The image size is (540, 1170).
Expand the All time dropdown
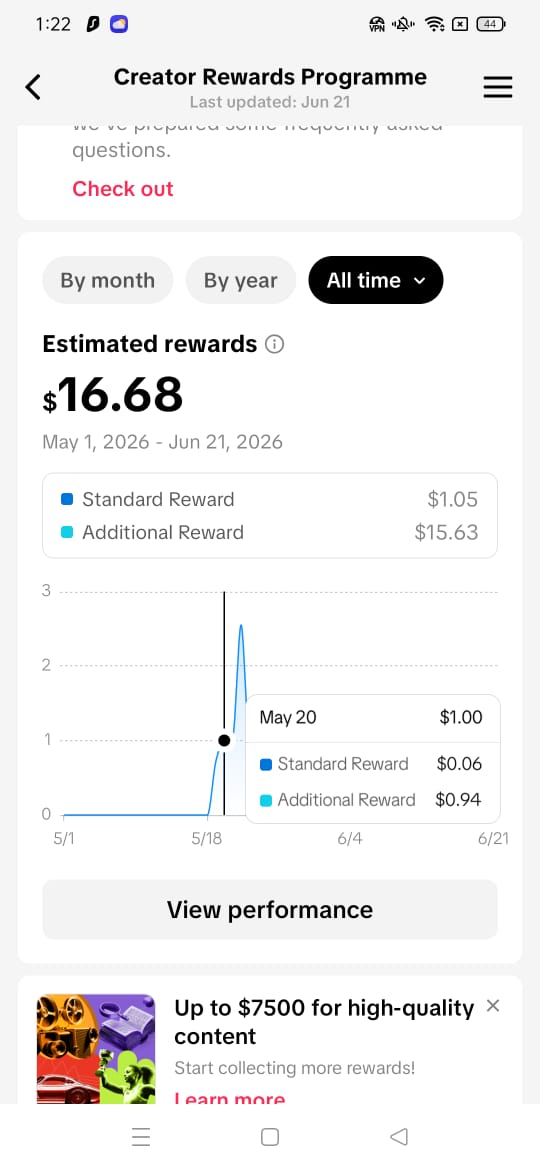coord(376,281)
